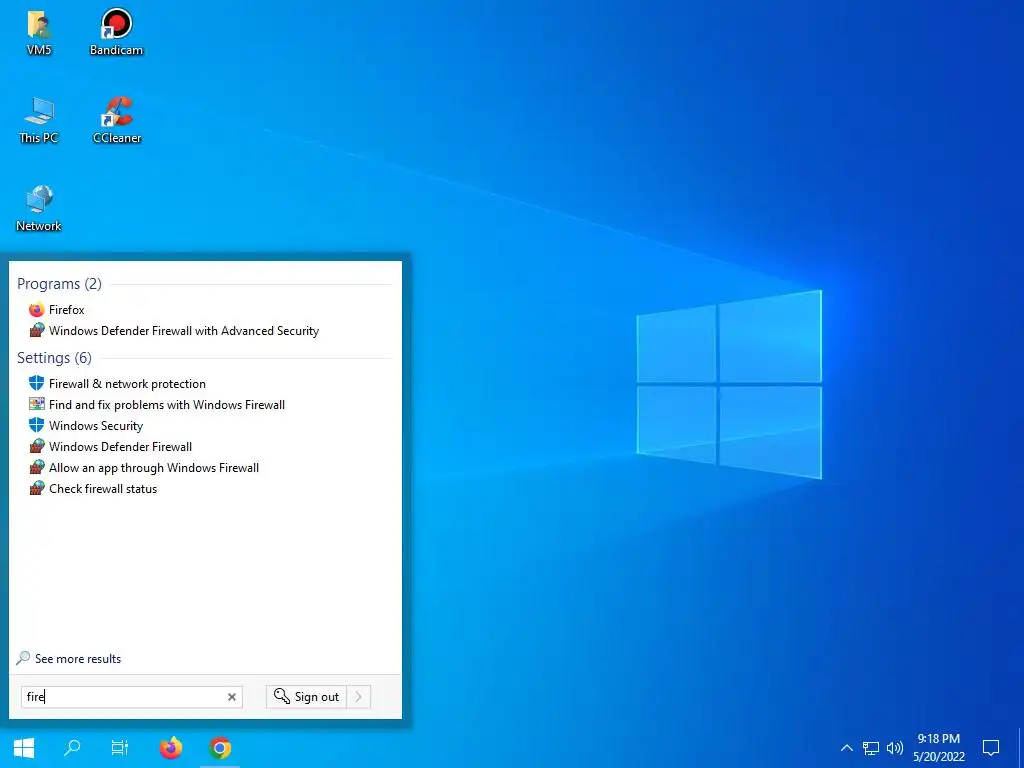Click the brick-wall icon beside Windows Defender Firewall
Screen dimensions: 1024x768
coord(37,447)
